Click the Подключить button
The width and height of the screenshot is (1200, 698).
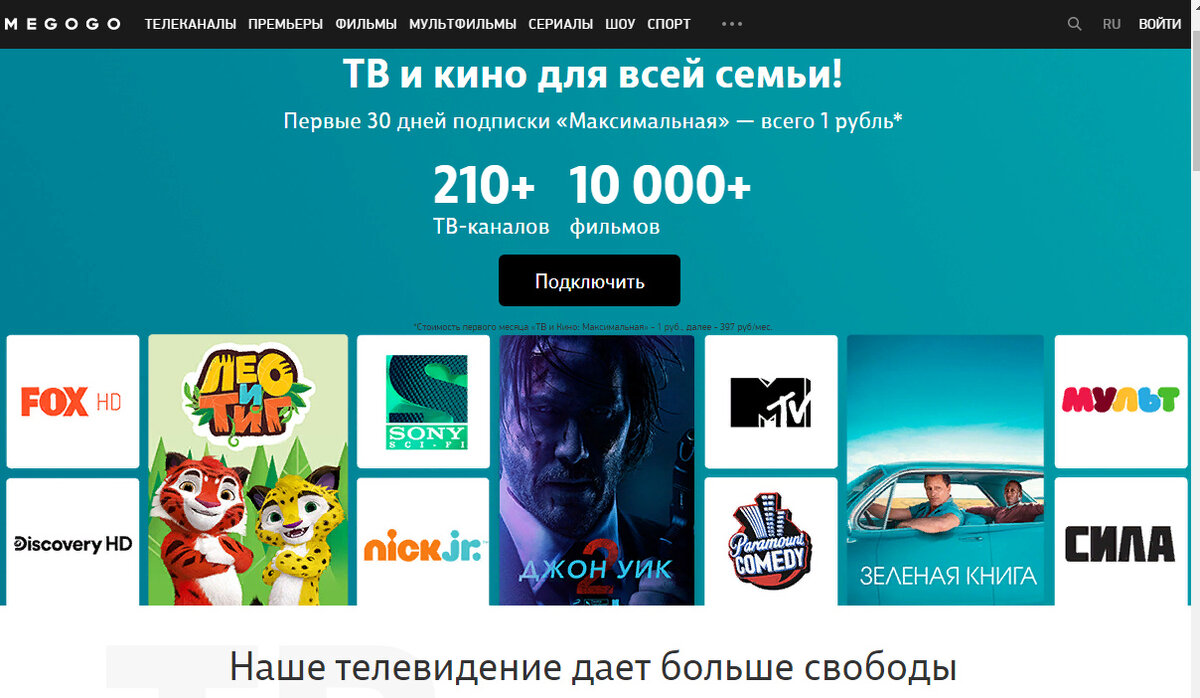click(589, 281)
